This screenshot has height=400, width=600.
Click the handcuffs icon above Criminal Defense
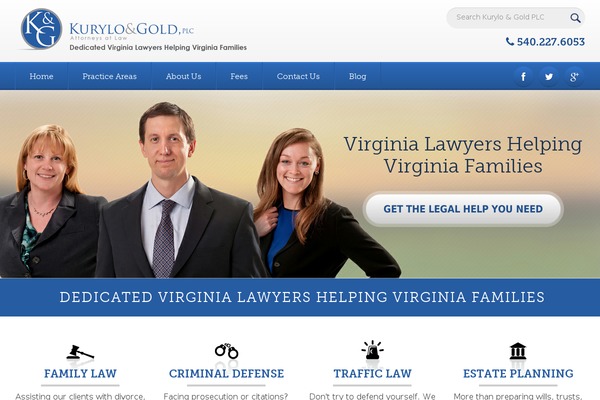[x=226, y=351]
